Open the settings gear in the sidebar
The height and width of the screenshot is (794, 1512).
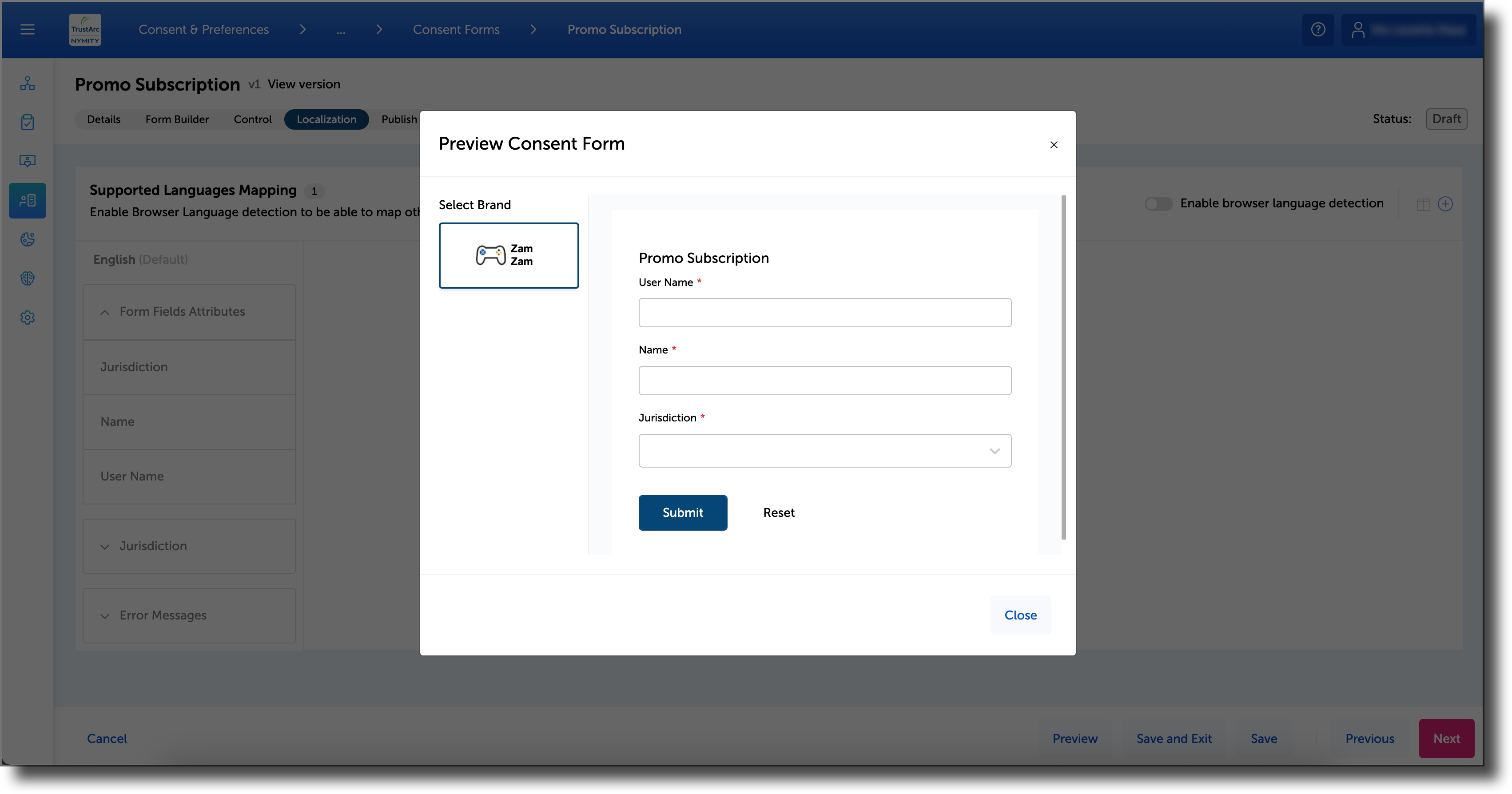coord(27,318)
